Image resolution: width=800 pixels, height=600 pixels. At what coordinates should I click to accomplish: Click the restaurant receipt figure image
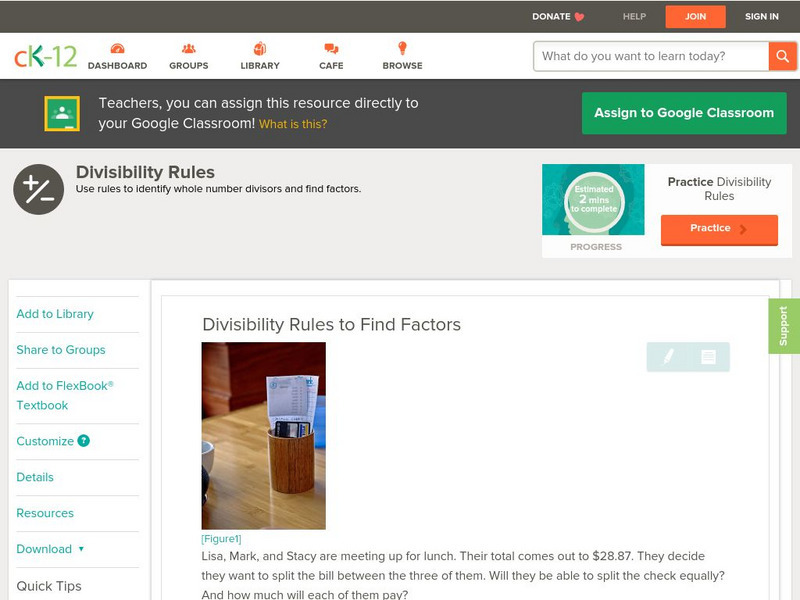264,436
